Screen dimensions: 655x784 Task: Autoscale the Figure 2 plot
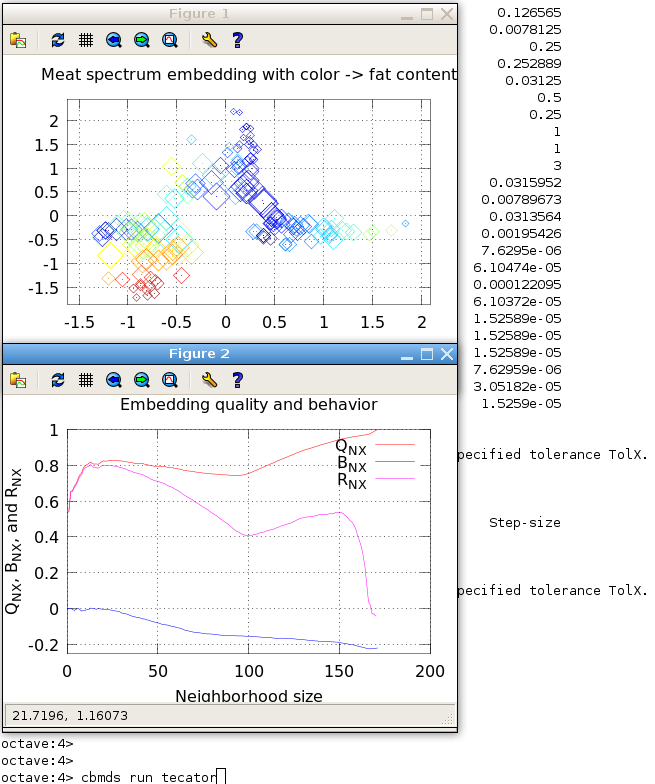click(170, 379)
